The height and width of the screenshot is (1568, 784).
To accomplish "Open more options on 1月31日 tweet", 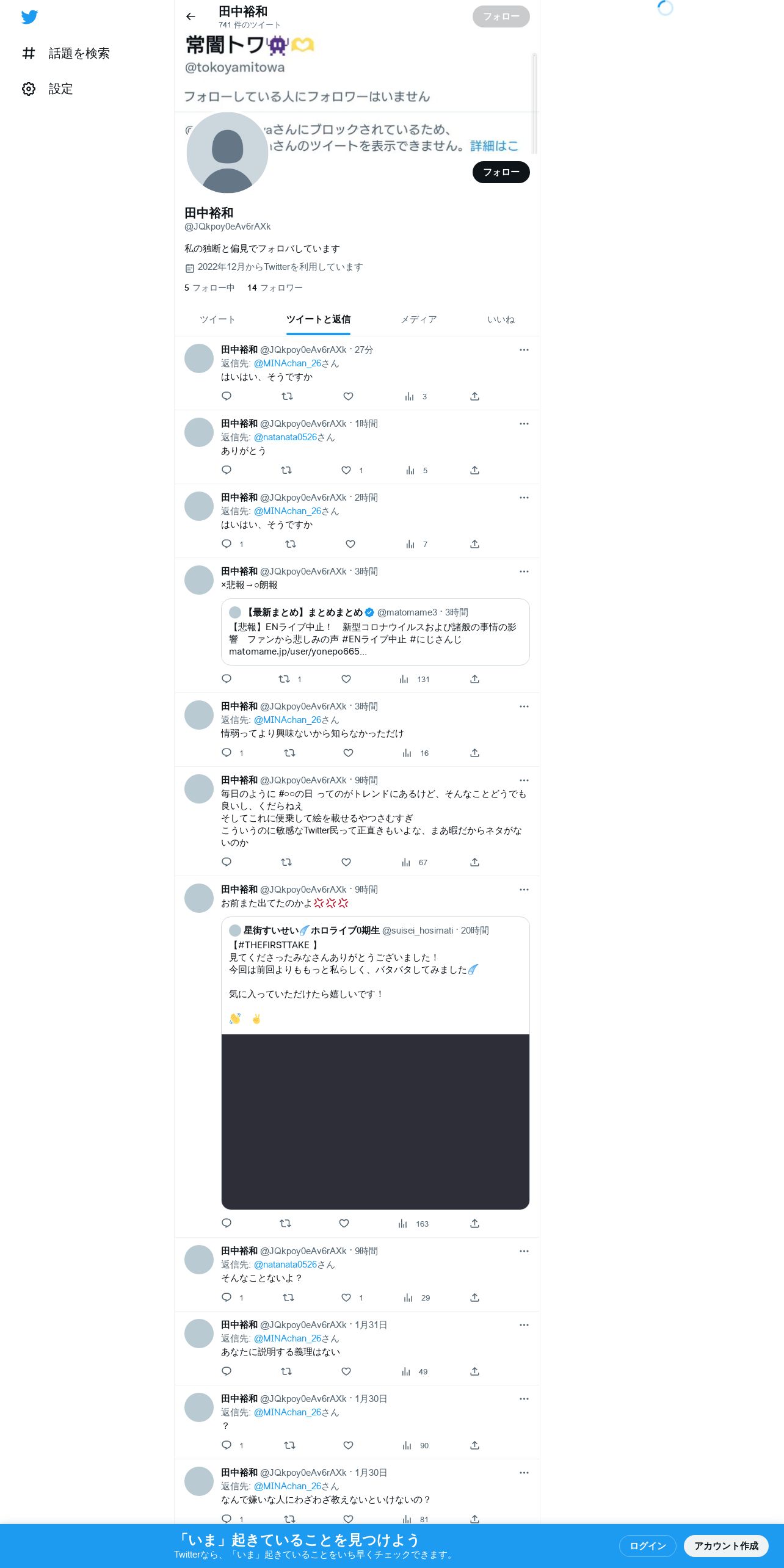I will pyautogui.click(x=524, y=1325).
